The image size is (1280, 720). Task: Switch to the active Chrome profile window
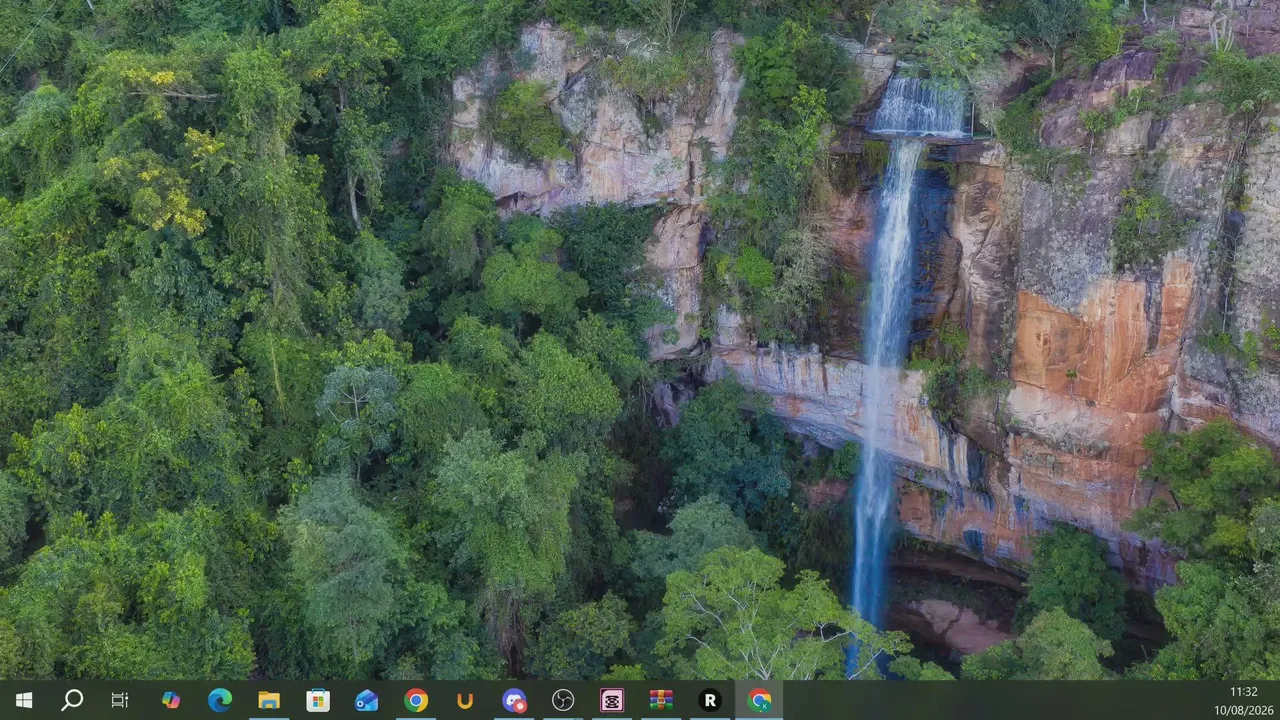click(759, 700)
